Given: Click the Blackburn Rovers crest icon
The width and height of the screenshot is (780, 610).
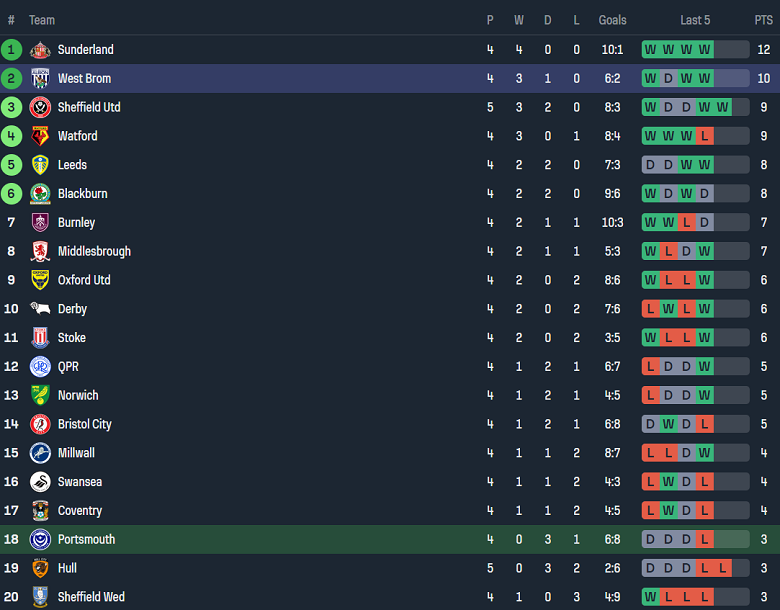Looking at the screenshot, I should tap(40, 194).
